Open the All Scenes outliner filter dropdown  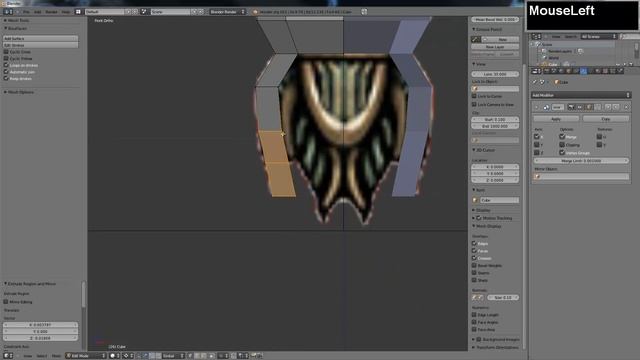point(598,37)
